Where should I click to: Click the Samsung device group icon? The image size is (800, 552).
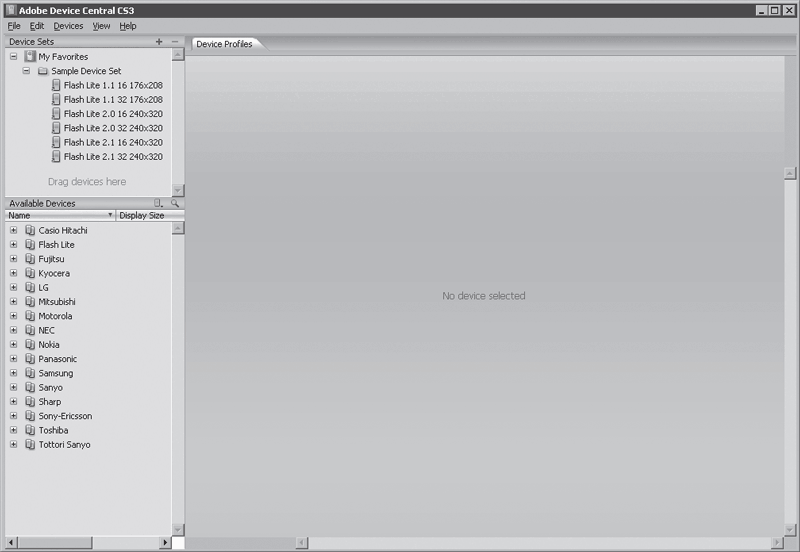point(30,373)
